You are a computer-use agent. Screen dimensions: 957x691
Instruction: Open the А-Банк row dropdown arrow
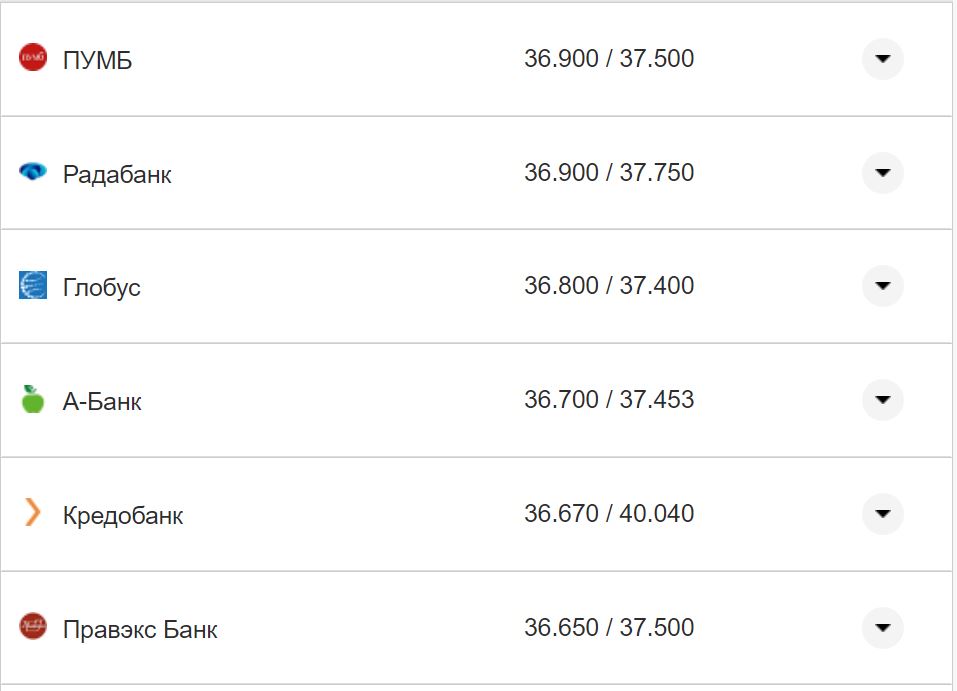882,400
